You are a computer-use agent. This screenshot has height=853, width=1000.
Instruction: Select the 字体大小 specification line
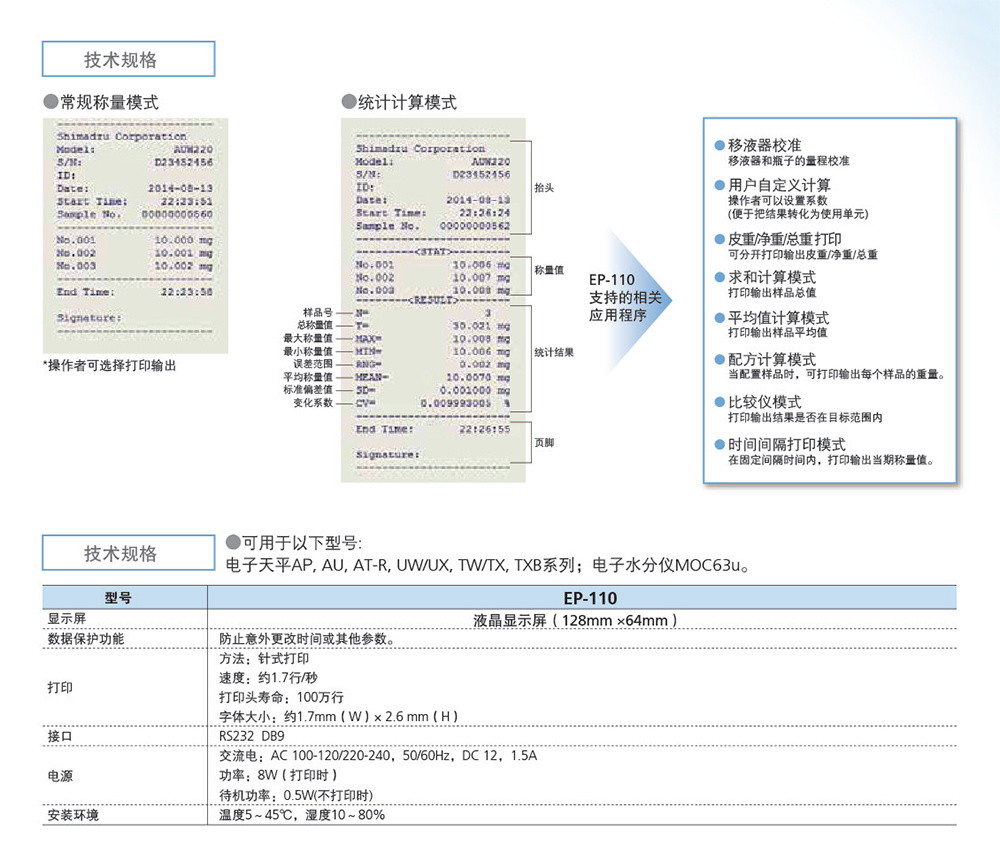click(x=339, y=717)
